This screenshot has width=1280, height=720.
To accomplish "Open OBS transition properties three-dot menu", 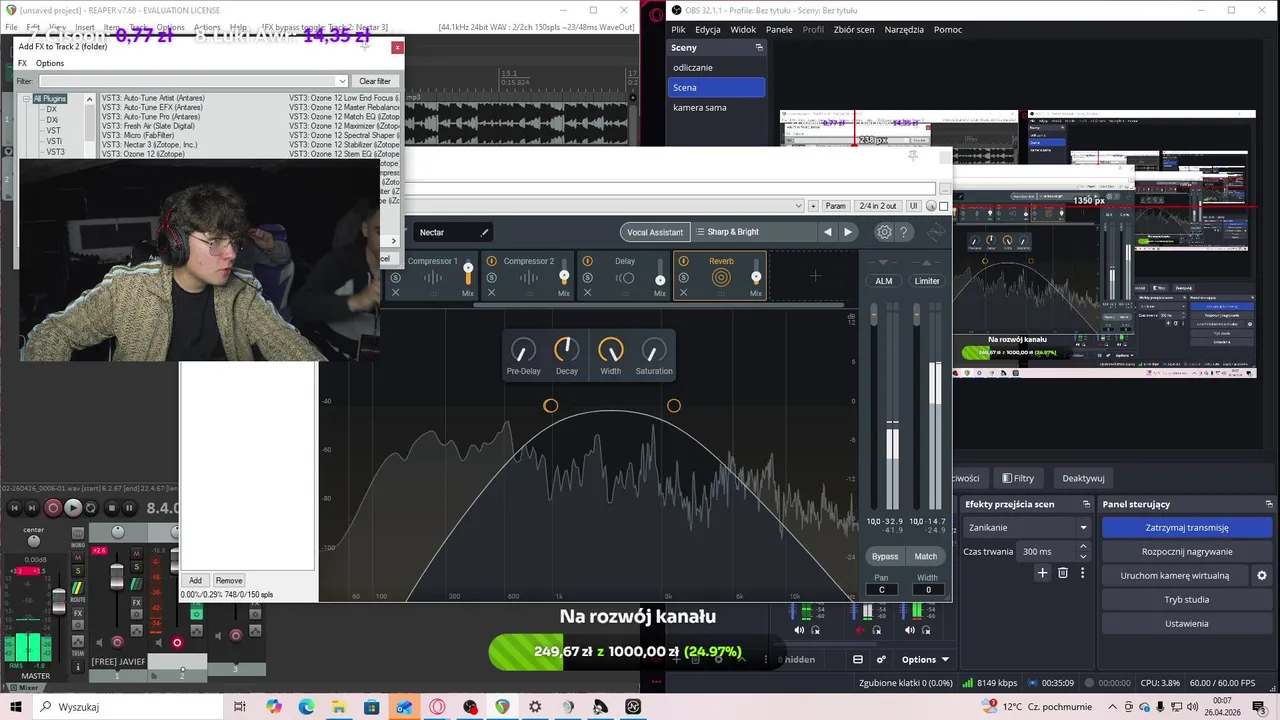I will click(1082, 573).
